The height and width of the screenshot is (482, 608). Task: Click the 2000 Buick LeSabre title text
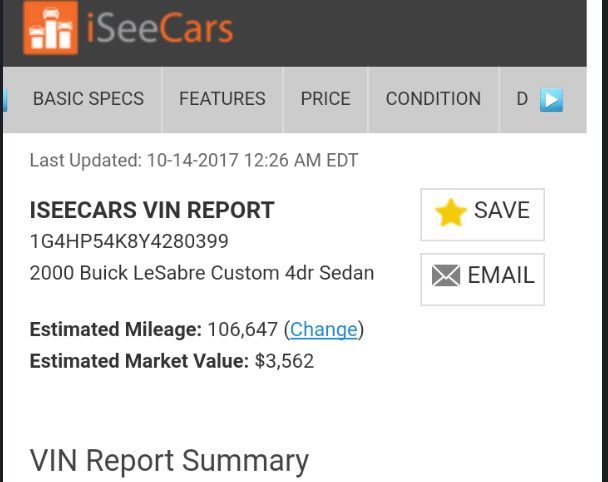coord(202,273)
